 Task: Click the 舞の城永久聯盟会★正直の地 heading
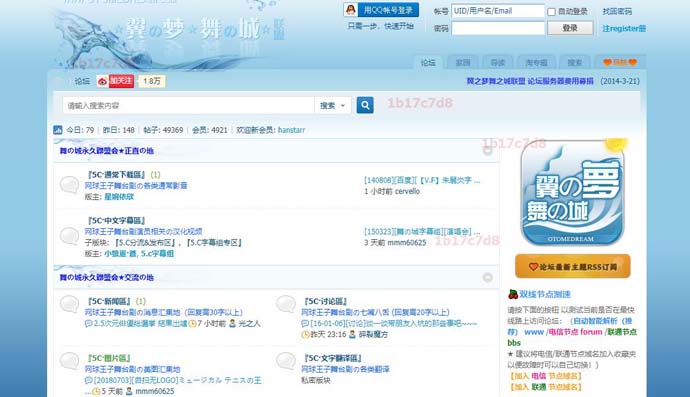click(106, 151)
